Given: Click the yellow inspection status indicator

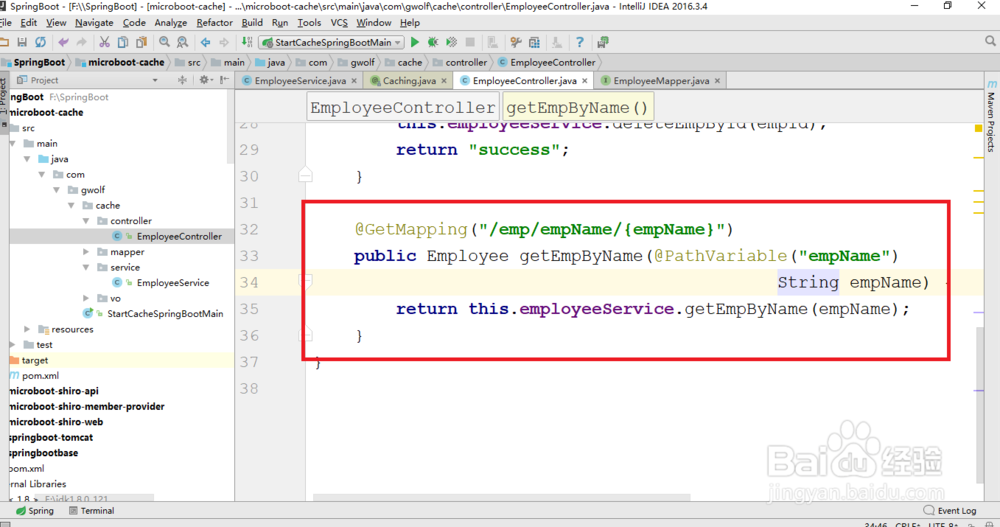Looking at the screenshot, I should click(978, 128).
